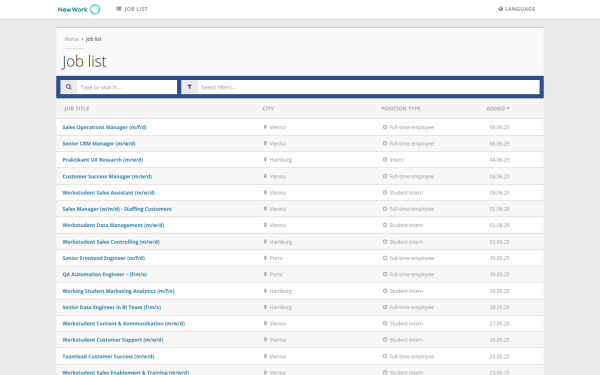
Task: Open Senior Frontend Engineer (m/f/d) job
Action: 104,258
